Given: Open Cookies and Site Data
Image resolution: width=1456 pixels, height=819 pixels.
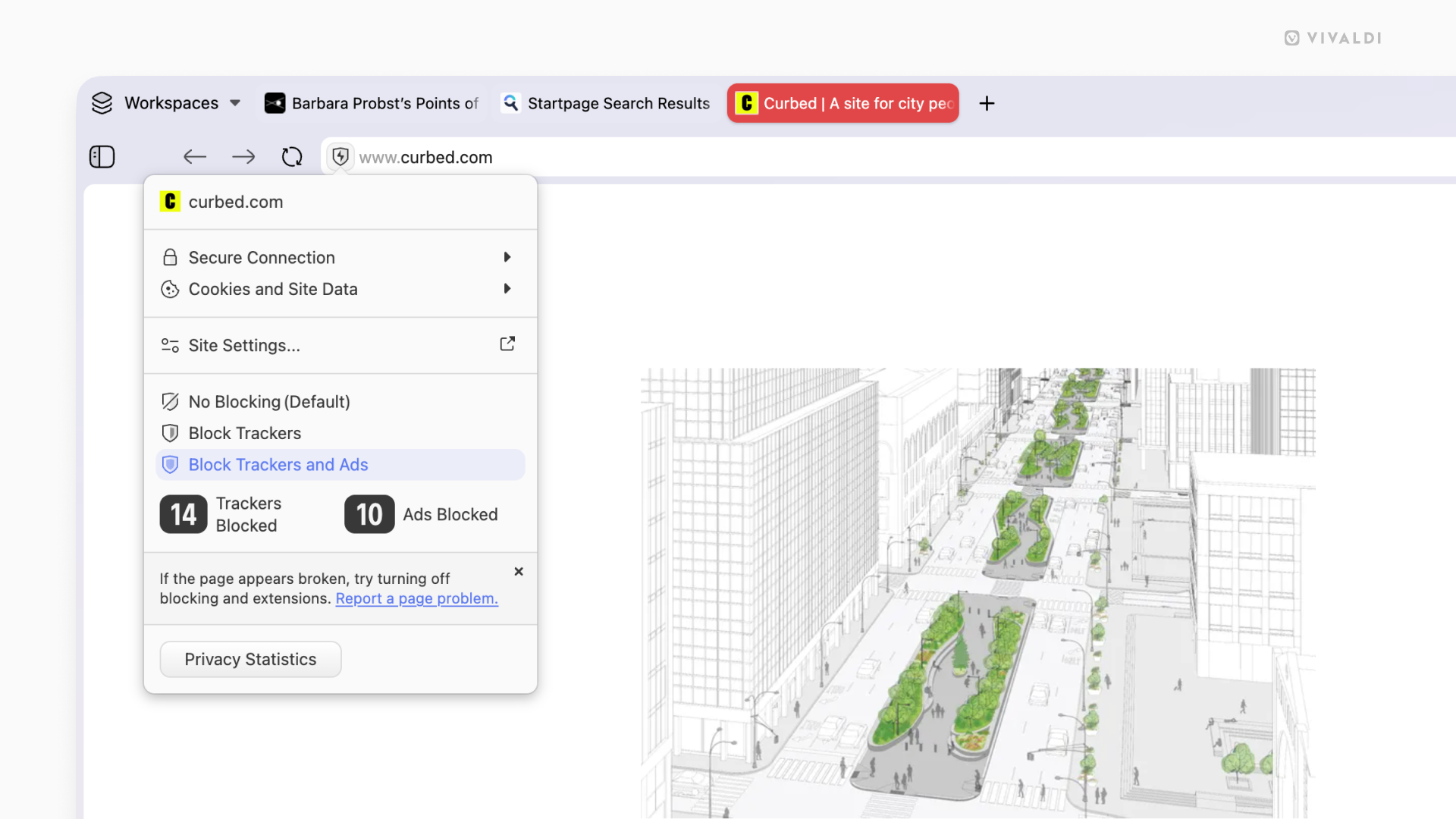Looking at the screenshot, I should 340,289.
